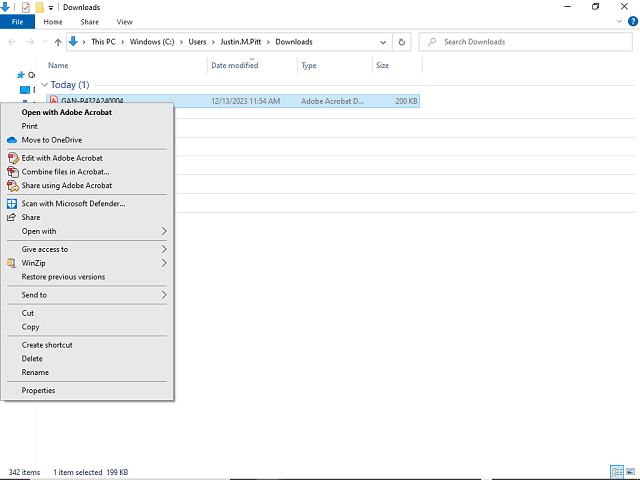Choose Properties from the context menu
The image size is (640, 480).
[38, 391]
